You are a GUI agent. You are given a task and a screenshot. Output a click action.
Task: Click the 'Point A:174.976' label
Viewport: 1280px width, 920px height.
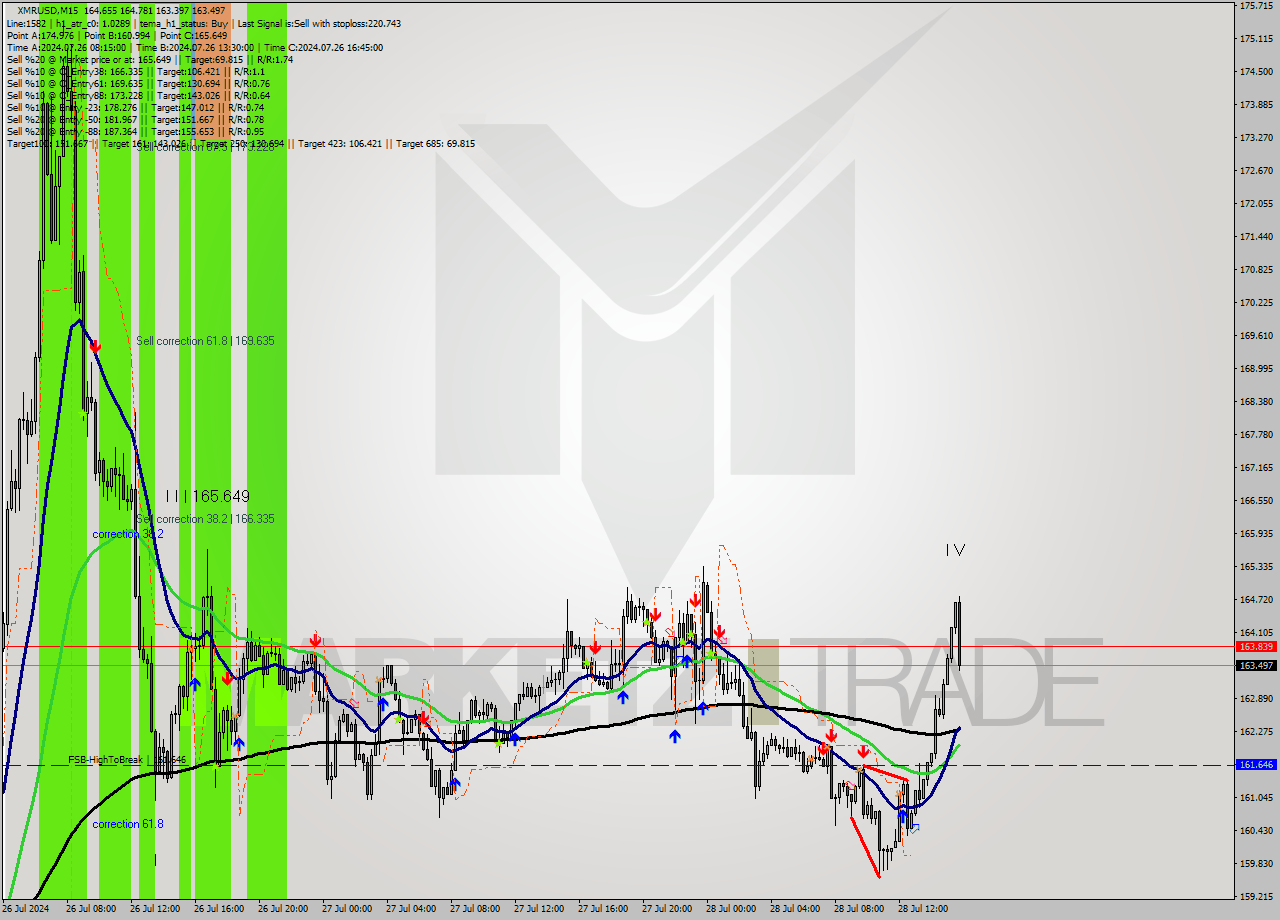coord(41,35)
